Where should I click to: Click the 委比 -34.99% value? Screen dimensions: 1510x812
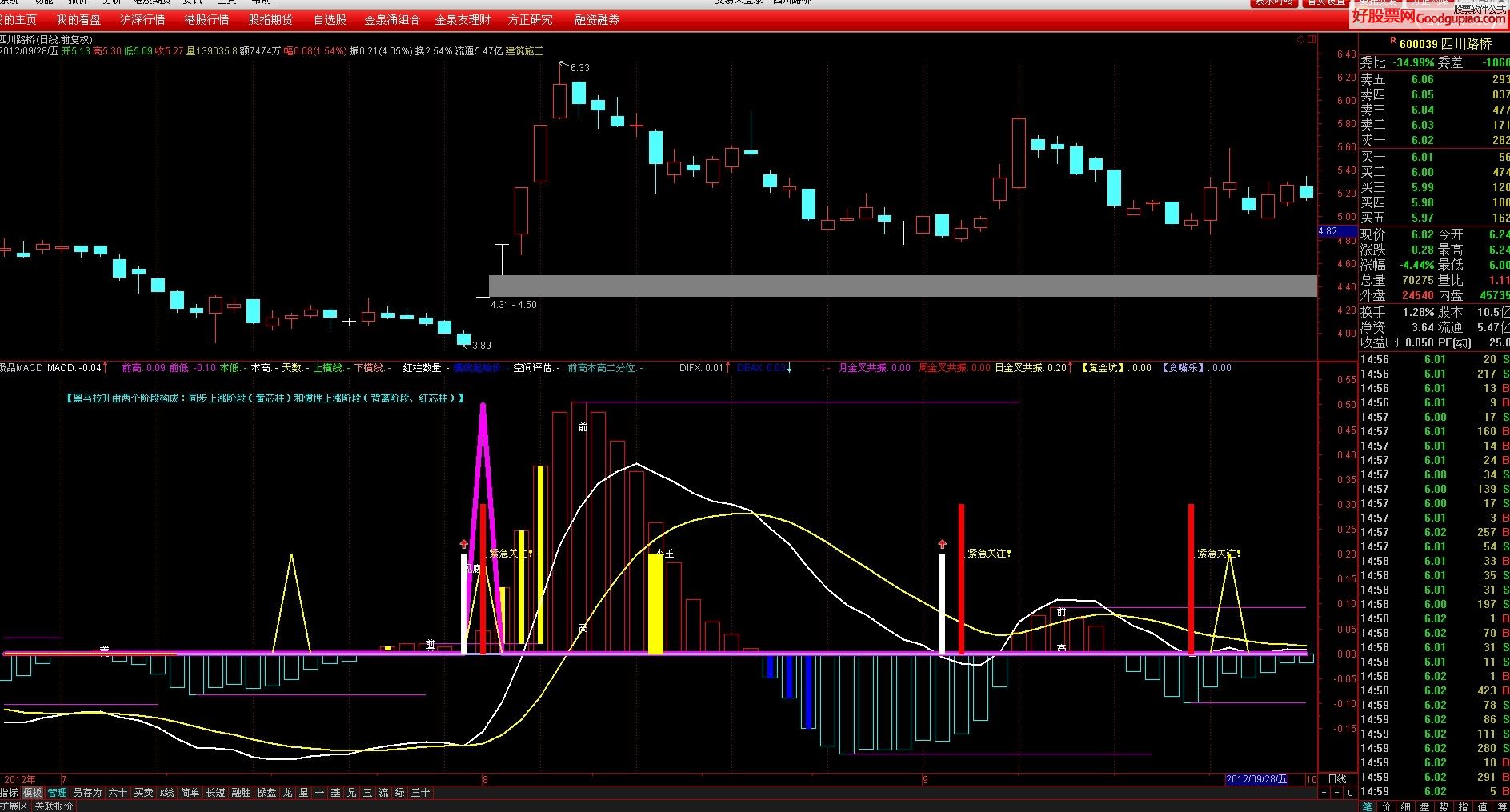[x=1413, y=62]
